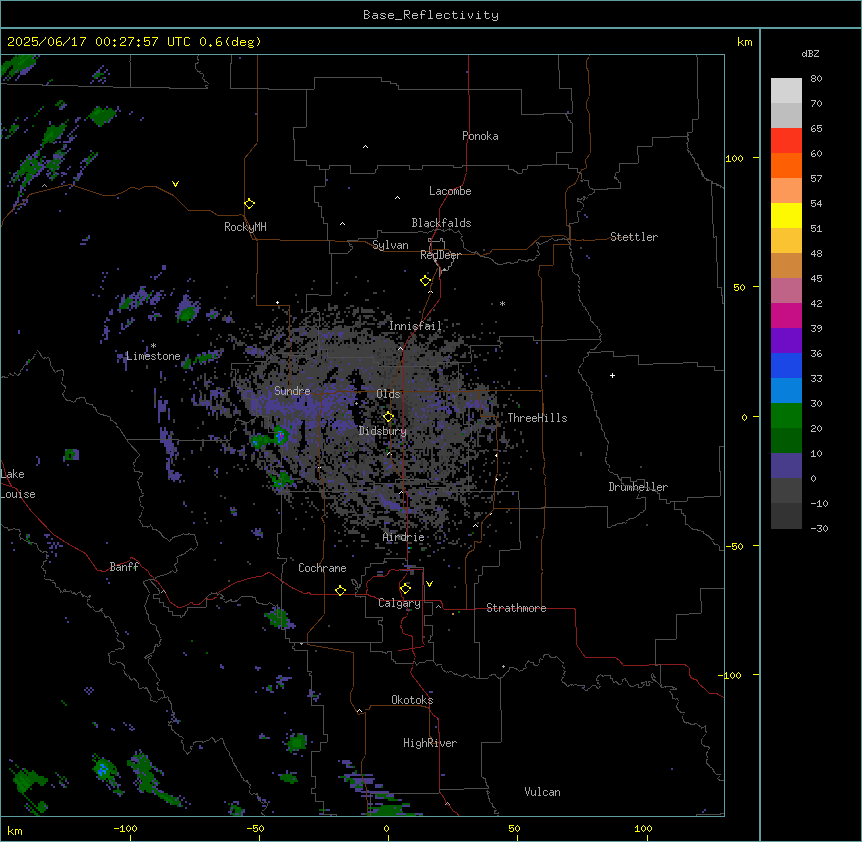The image size is (862, 842).
Task: Click the Calgary city label
Action: (399, 603)
